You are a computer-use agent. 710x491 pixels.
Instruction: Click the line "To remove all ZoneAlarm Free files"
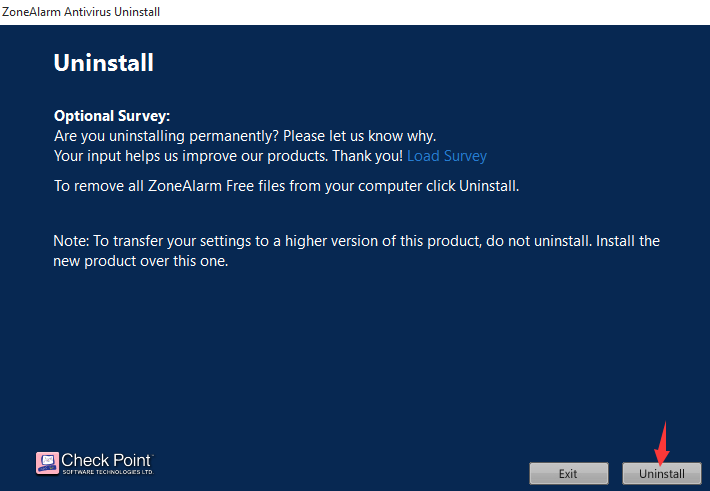[286, 186]
